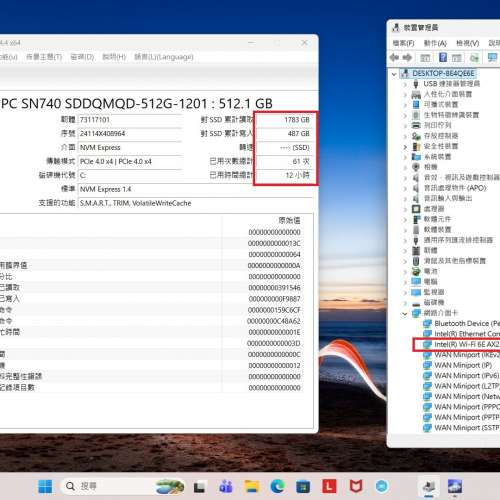The image size is (500, 500).
Task: Click the green update driver toolbar icon
Action: (474, 58)
